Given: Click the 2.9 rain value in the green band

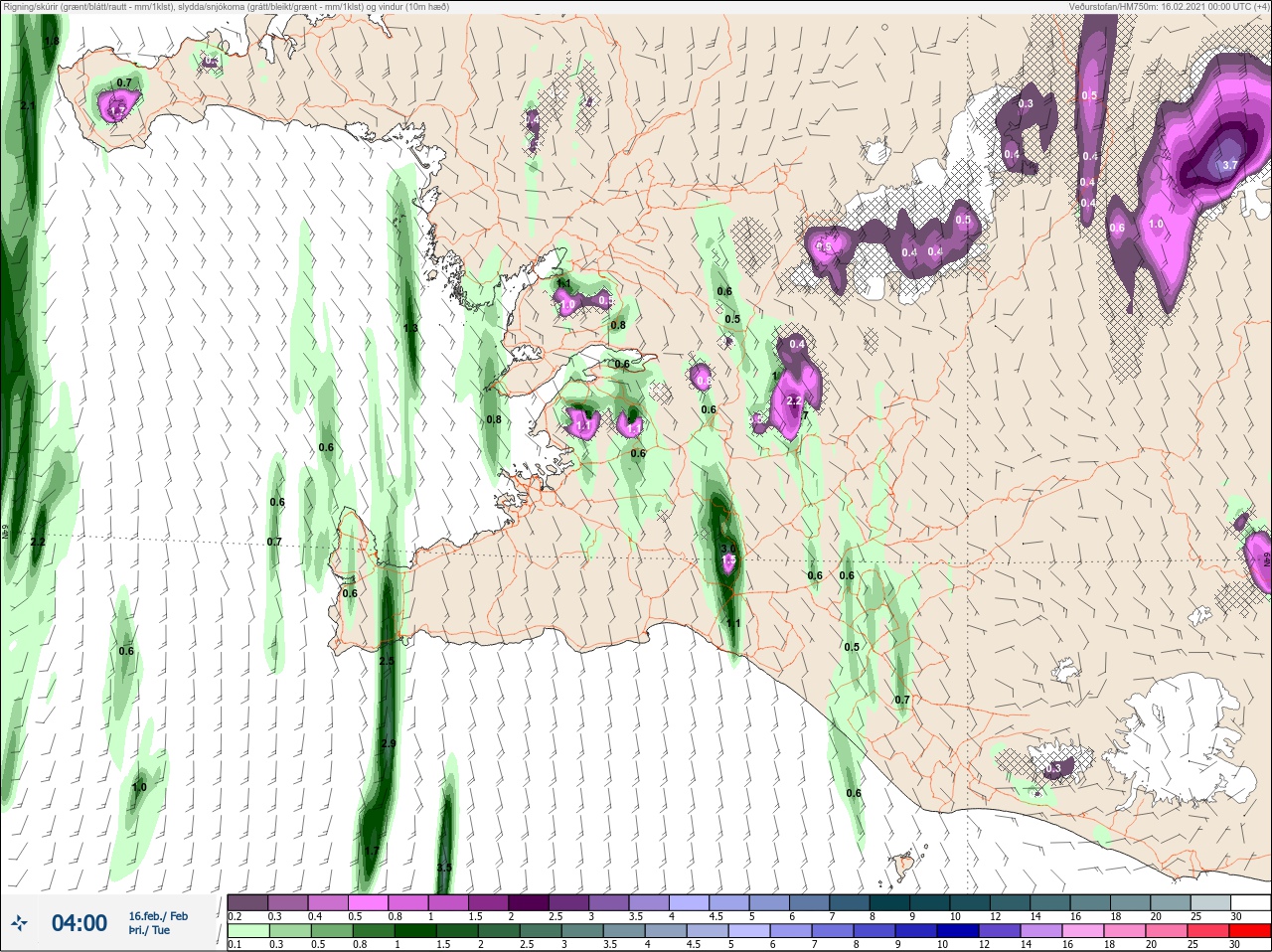Looking at the screenshot, I should coord(389,744).
